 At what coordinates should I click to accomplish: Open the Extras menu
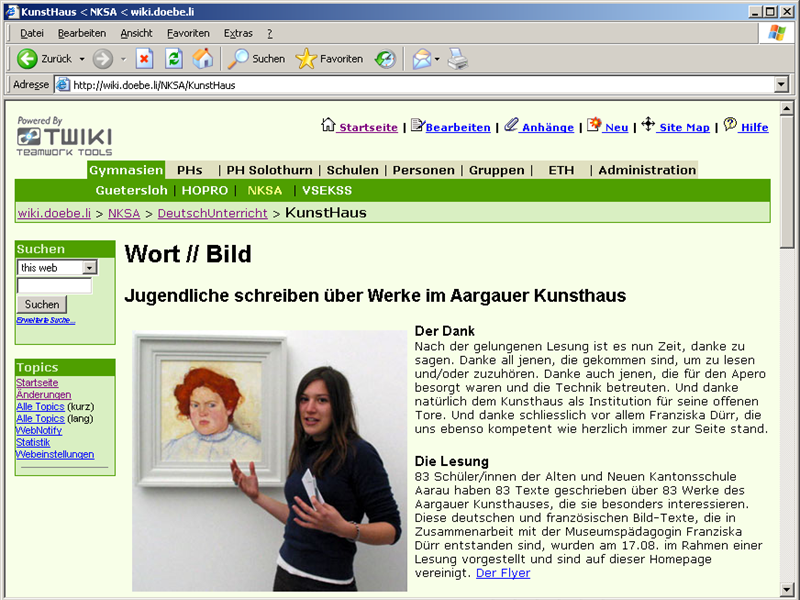pos(238,33)
